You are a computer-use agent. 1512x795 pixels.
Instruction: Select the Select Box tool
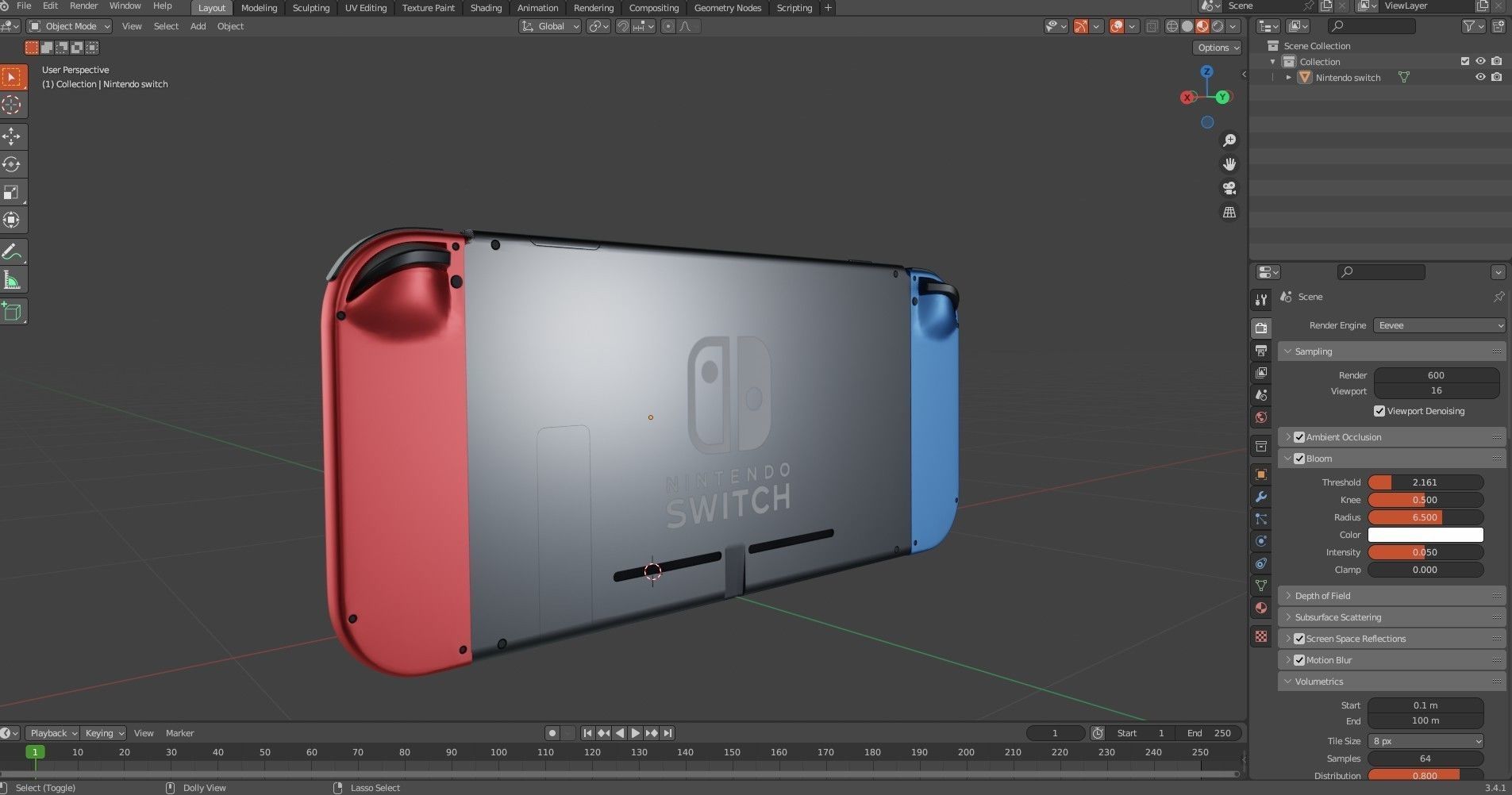(12, 77)
